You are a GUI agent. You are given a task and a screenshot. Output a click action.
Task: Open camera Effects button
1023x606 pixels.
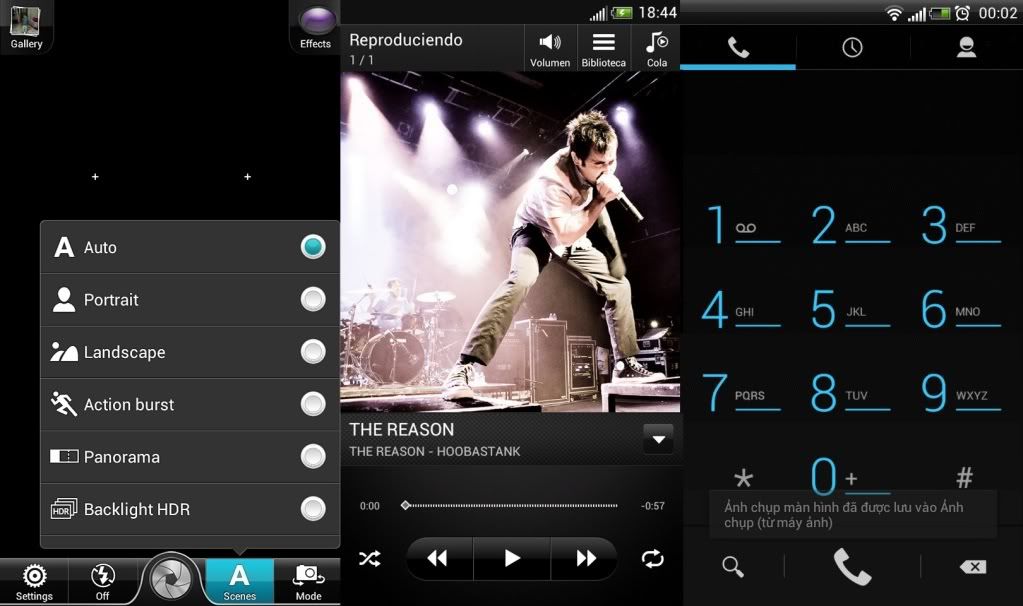click(x=316, y=26)
